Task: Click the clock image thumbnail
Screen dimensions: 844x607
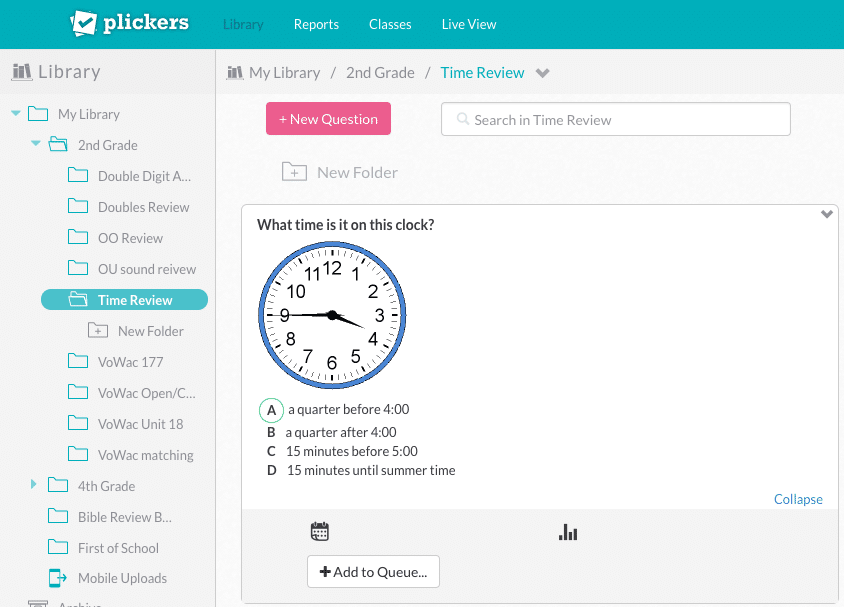Action: click(x=332, y=315)
